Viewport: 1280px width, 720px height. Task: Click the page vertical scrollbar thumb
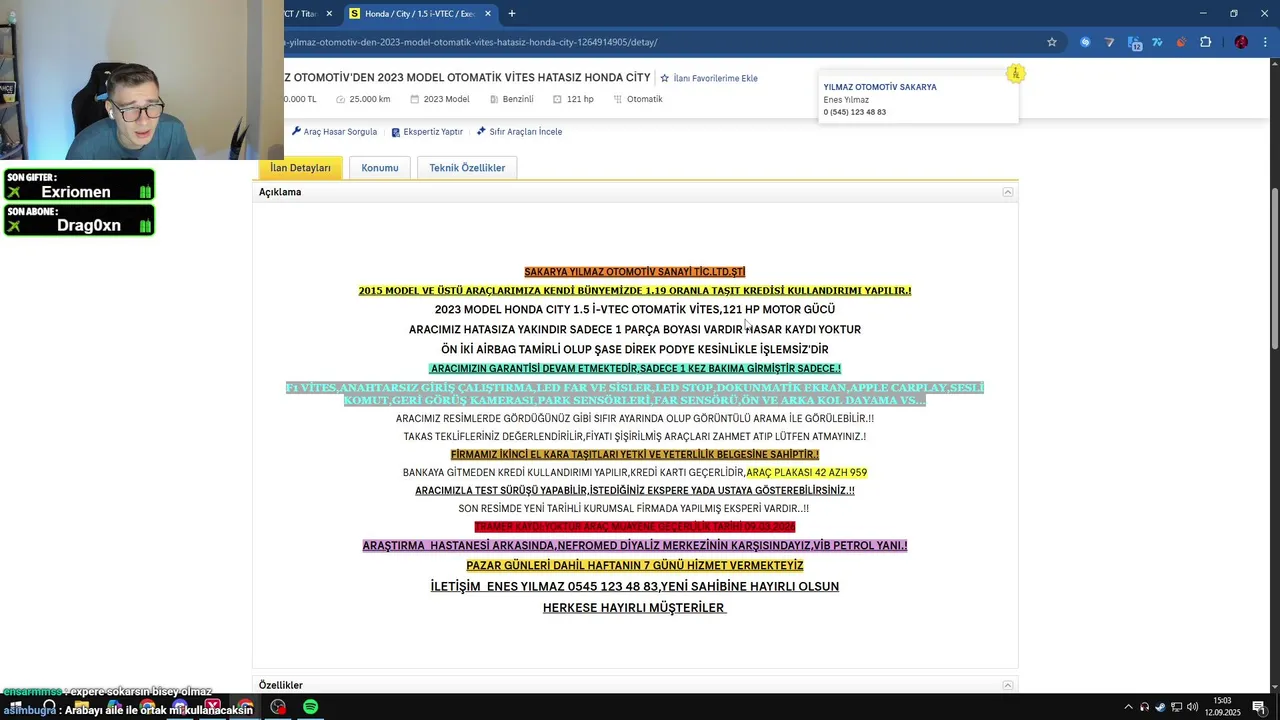[1275, 268]
